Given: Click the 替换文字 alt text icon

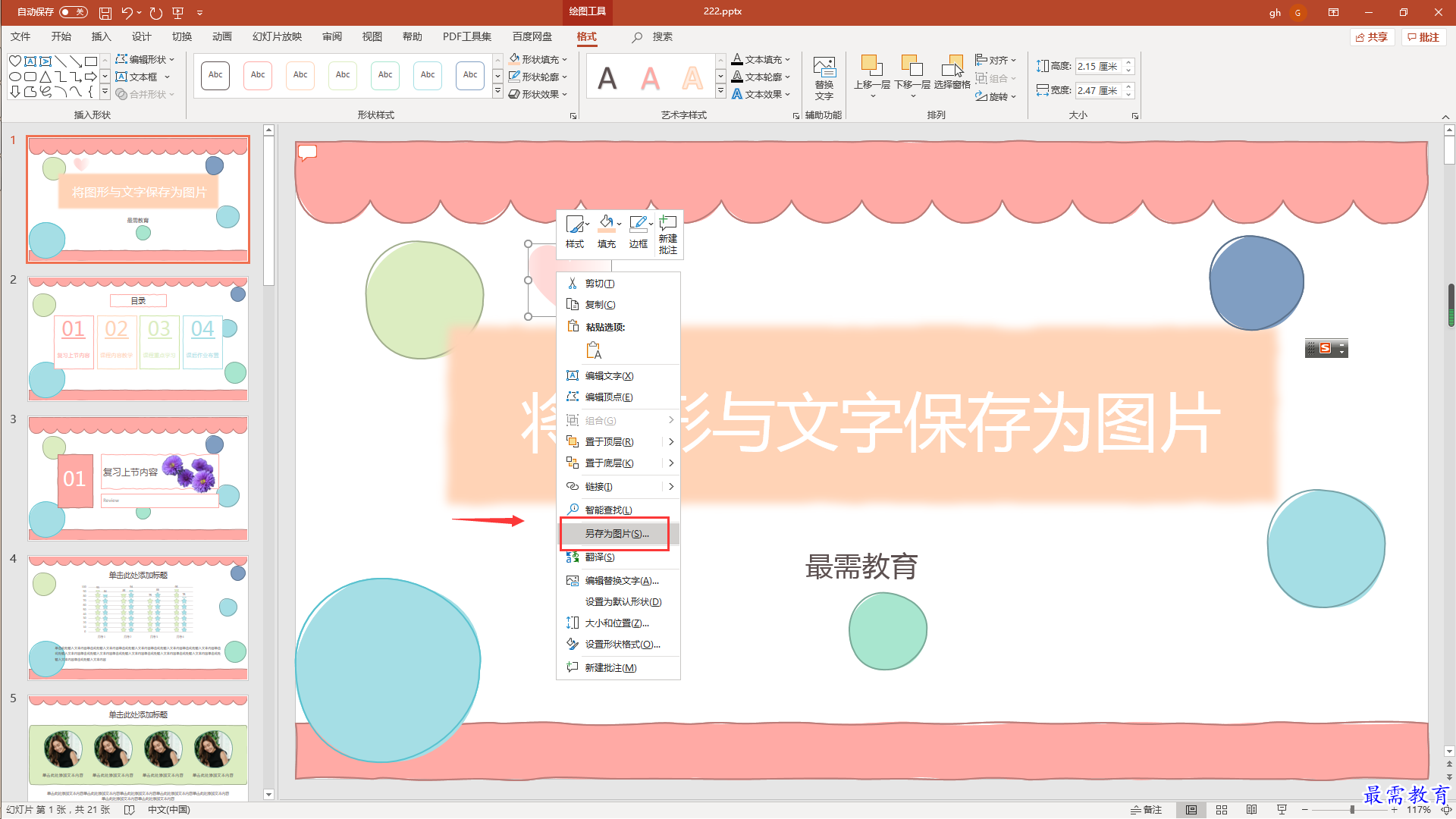Looking at the screenshot, I should (824, 78).
